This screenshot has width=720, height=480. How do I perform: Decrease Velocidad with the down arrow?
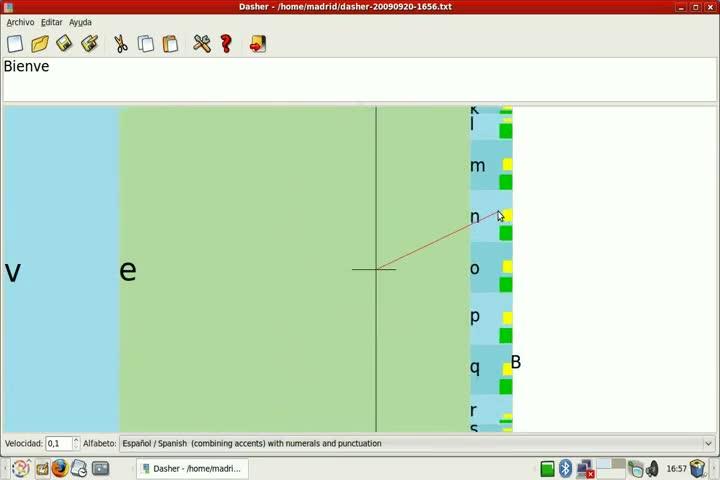[x=76, y=447]
